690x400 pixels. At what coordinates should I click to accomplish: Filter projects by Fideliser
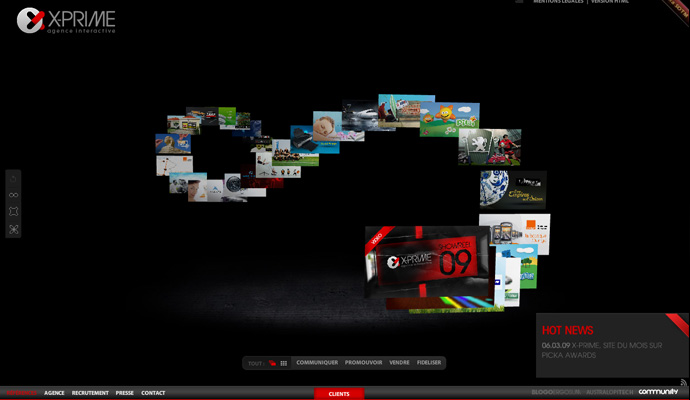429,363
